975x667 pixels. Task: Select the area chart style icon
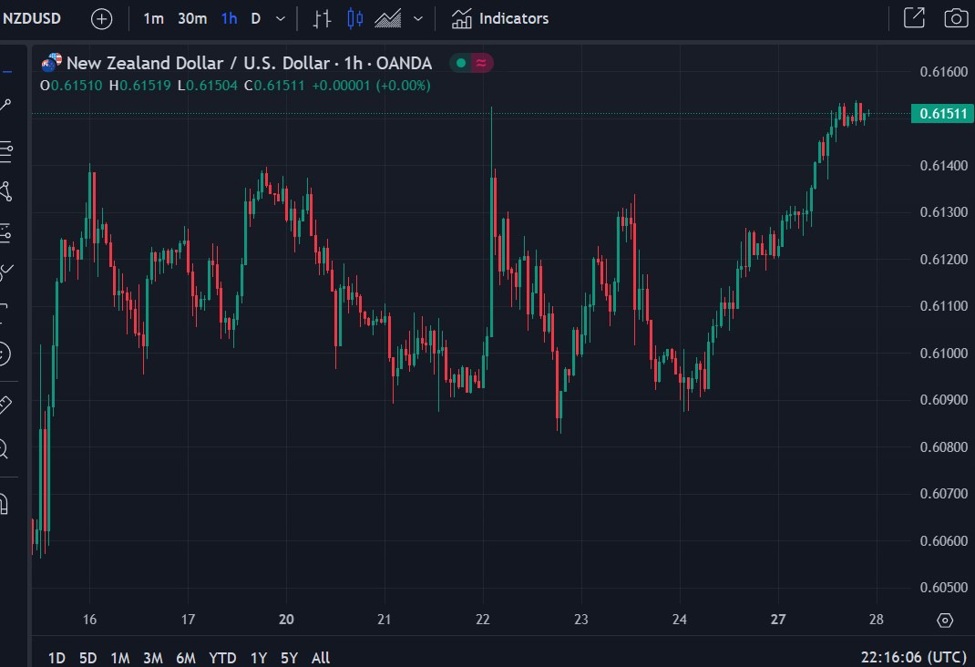coord(388,19)
